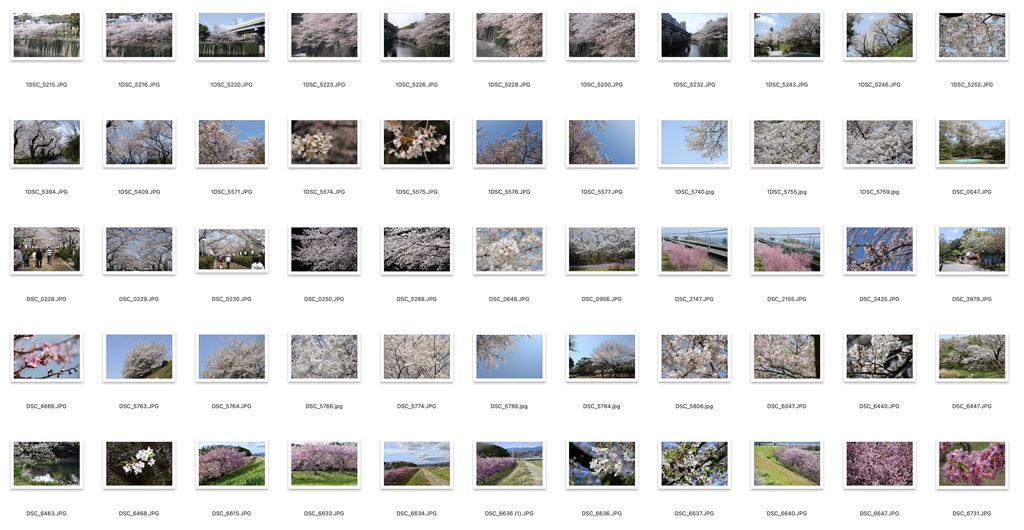Screen dimensions: 1024x530
Task: Select the DSC_4666.JPG pink blossom close-up
Action: tap(46, 356)
